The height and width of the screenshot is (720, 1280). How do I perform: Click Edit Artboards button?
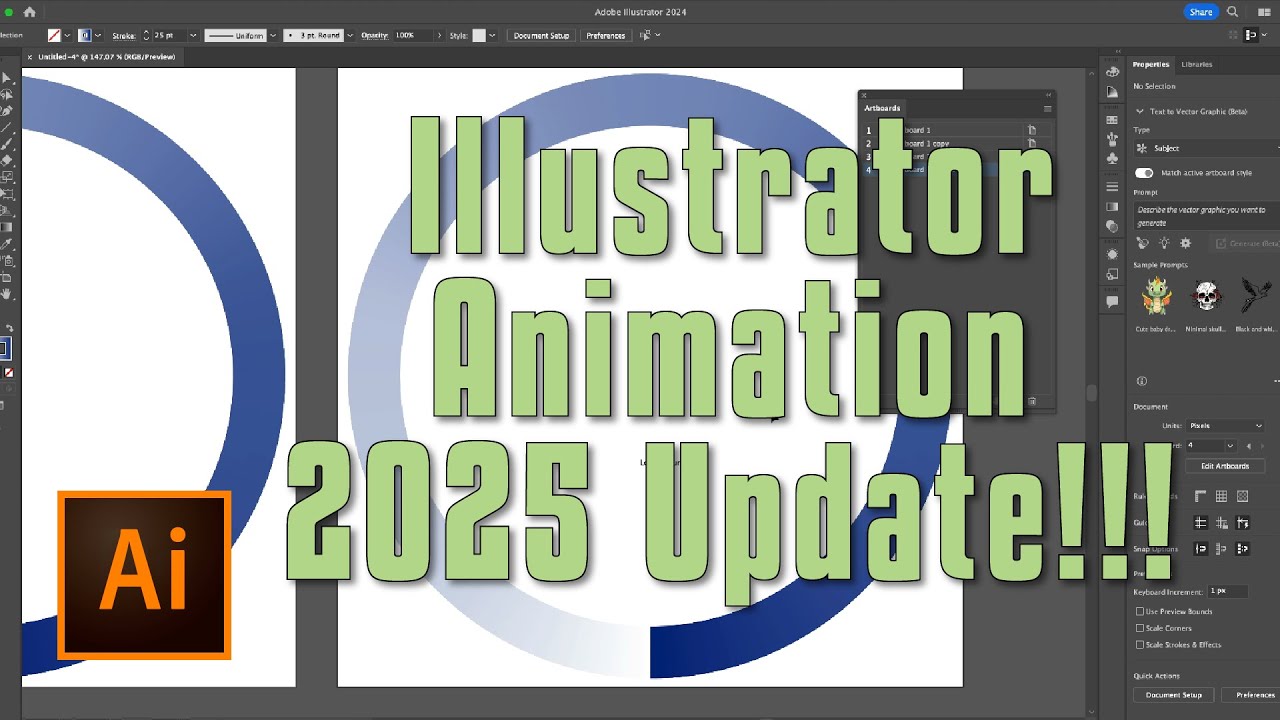[x=1224, y=466]
